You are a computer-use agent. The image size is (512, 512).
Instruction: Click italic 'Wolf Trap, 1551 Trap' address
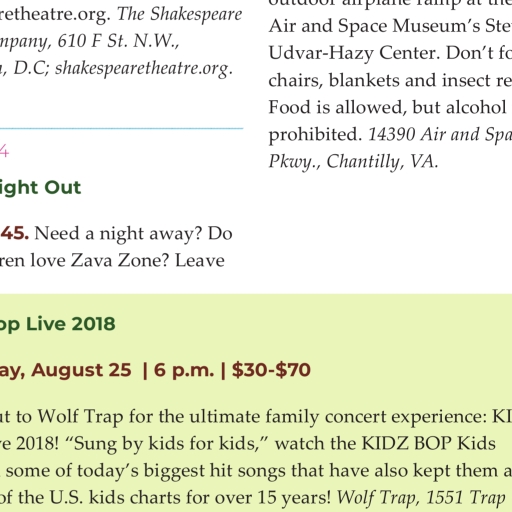click(421, 498)
